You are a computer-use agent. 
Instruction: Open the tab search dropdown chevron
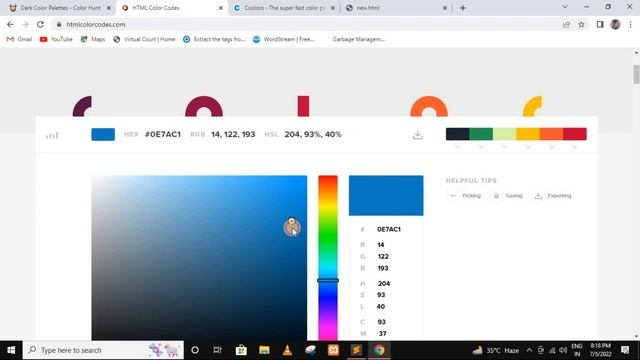tap(565, 7)
